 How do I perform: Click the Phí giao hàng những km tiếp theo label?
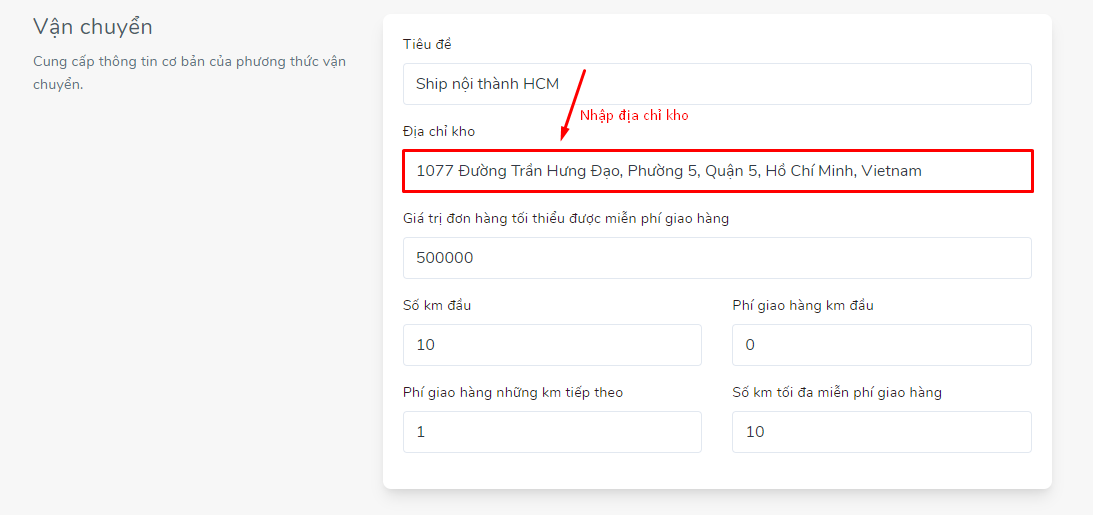pyautogui.click(x=513, y=392)
